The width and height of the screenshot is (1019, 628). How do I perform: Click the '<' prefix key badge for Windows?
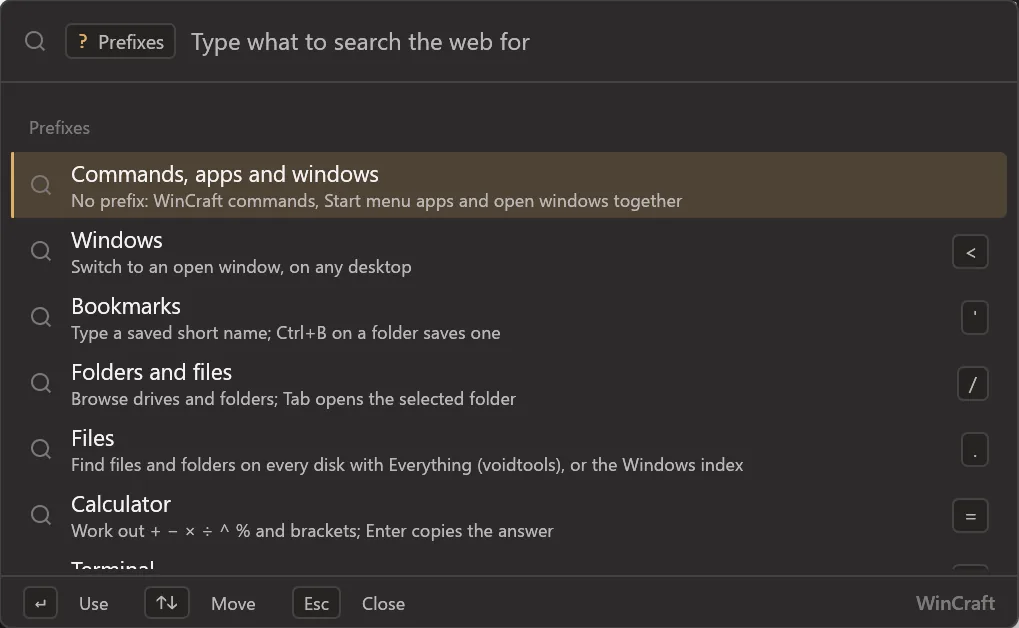[970, 252]
